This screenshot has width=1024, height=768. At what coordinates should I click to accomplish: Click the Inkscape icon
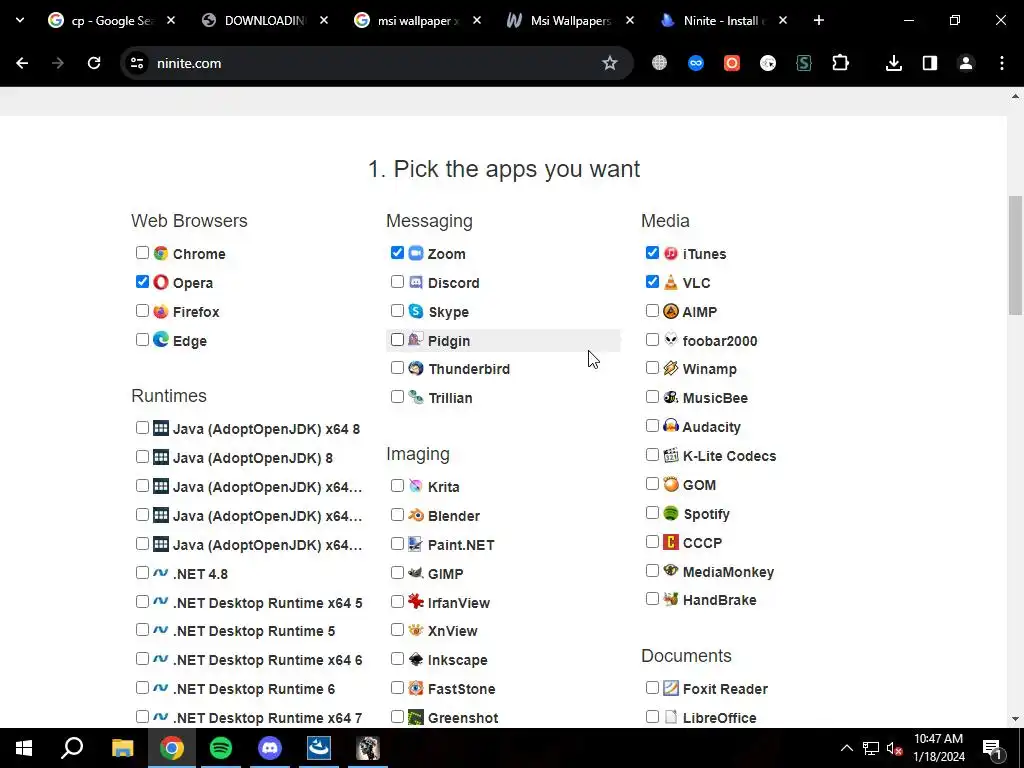[x=416, y=659]
